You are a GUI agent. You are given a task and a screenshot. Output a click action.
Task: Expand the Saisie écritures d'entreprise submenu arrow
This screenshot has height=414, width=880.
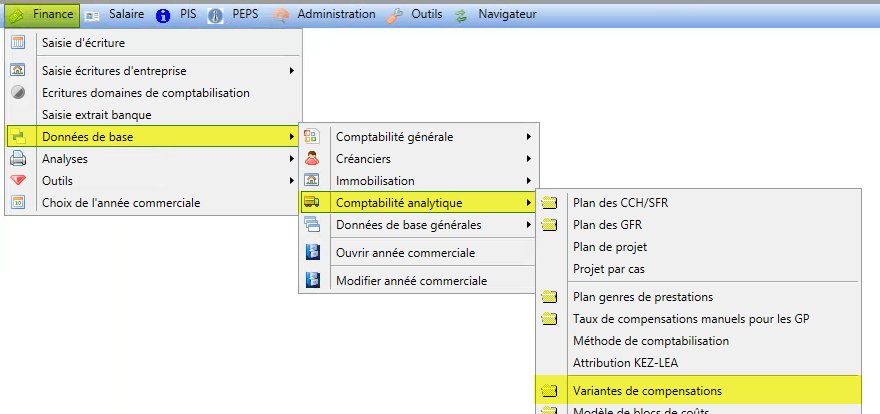(291, 71)
